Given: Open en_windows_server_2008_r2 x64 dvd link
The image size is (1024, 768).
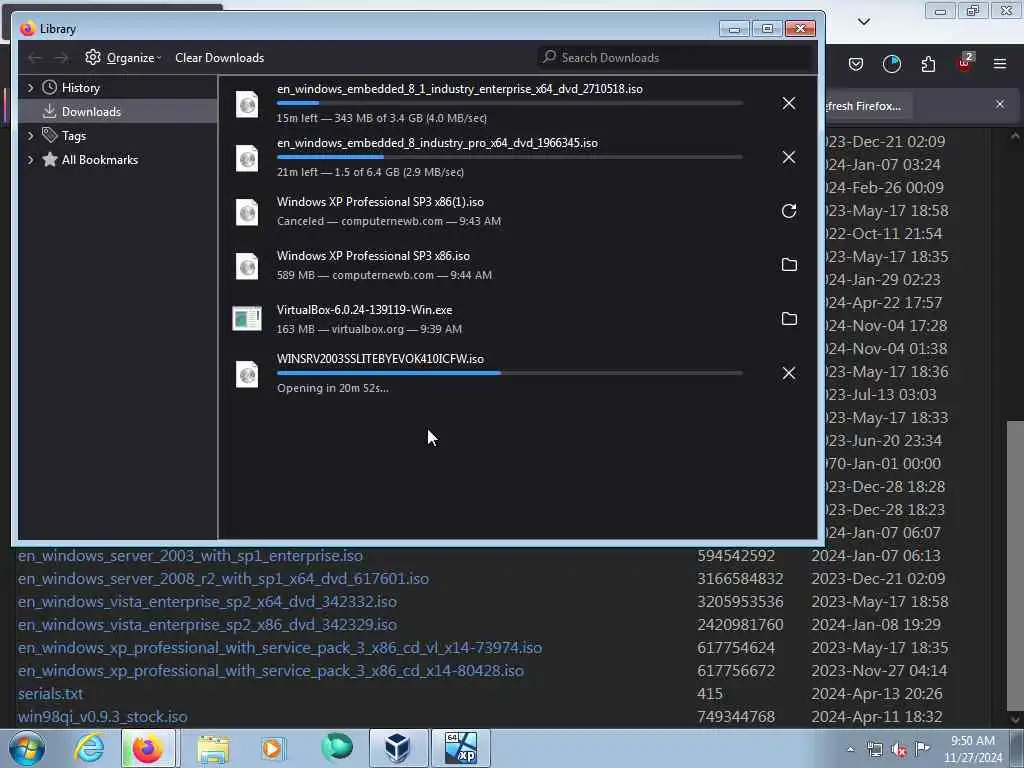Looking at the screenshot, I should click(x=223, y=579).
